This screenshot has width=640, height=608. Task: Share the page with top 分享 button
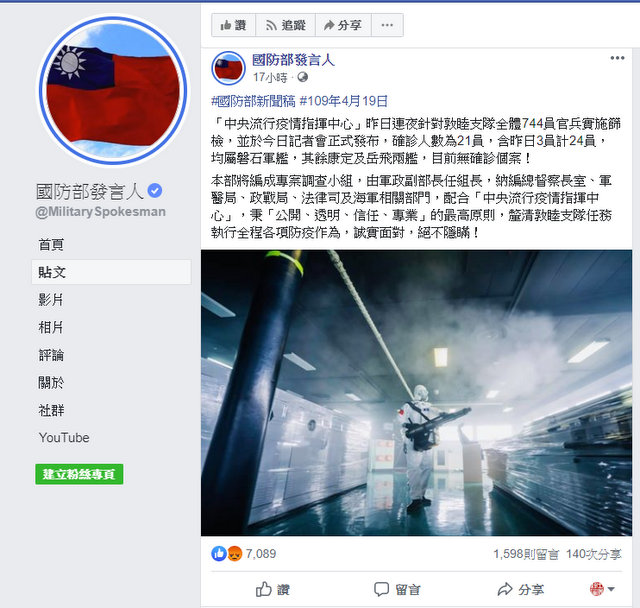pyautogui.click(x=343, y=25)
